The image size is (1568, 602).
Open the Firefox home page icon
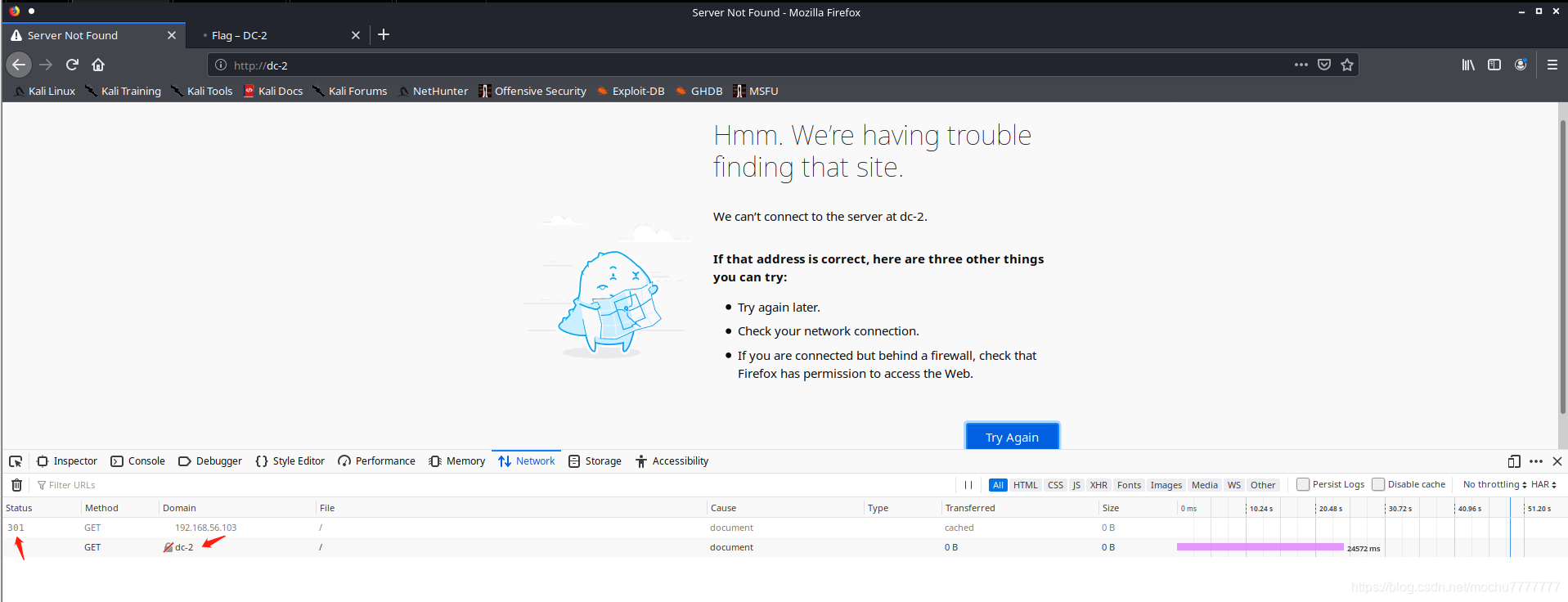[98, 65]
